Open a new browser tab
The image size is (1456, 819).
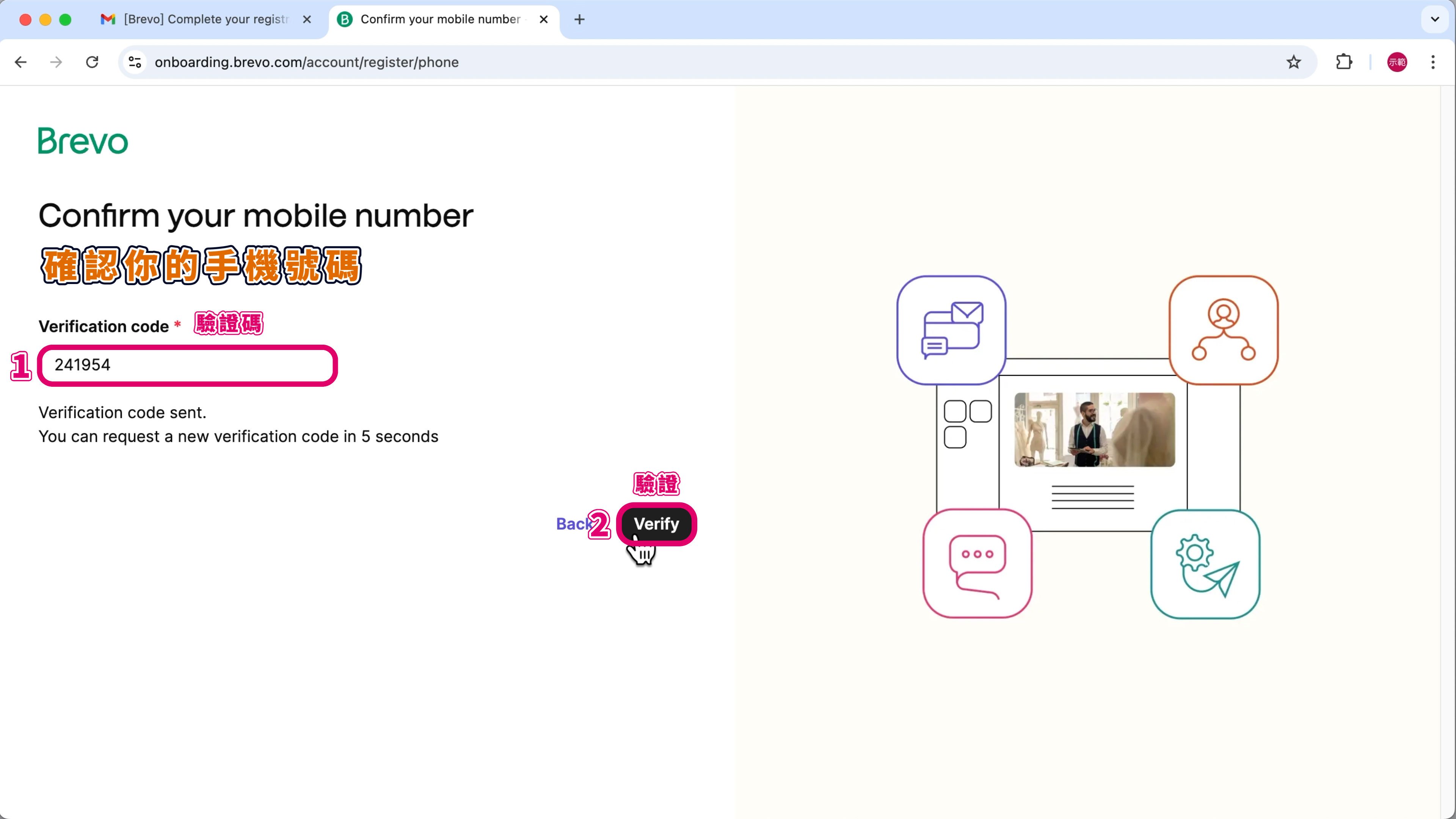(579, 19)
